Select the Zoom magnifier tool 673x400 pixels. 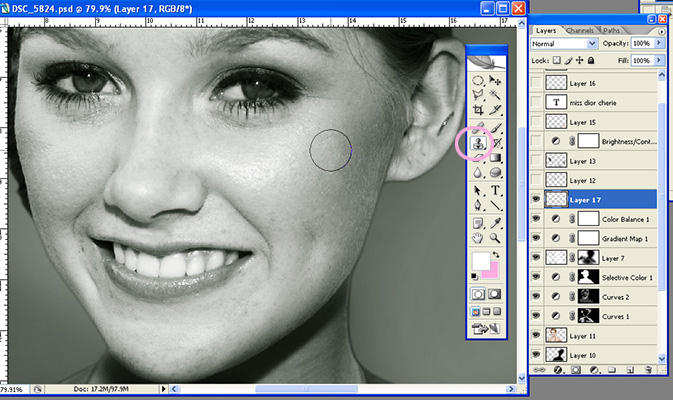pos(497,238)
